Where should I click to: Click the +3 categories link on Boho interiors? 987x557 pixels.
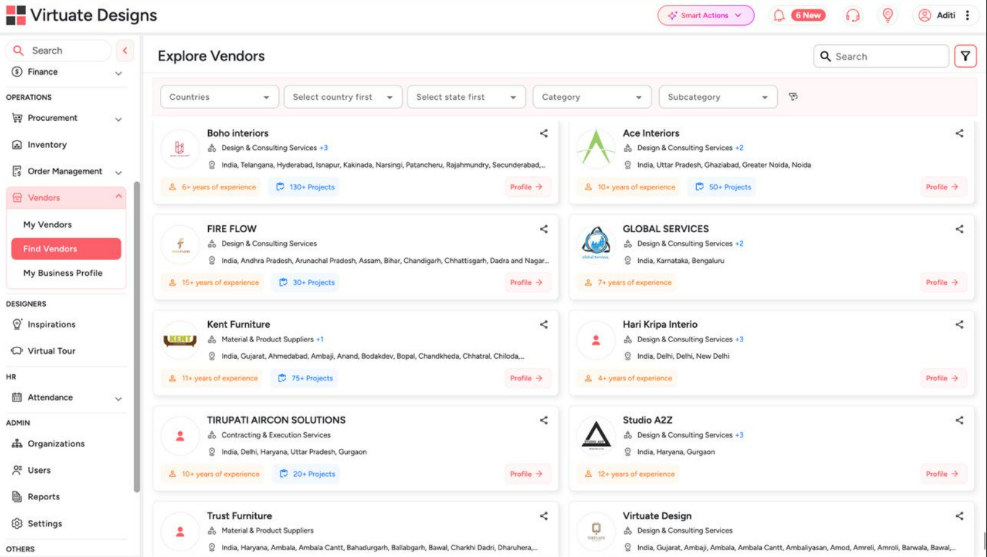click(324, 148)
